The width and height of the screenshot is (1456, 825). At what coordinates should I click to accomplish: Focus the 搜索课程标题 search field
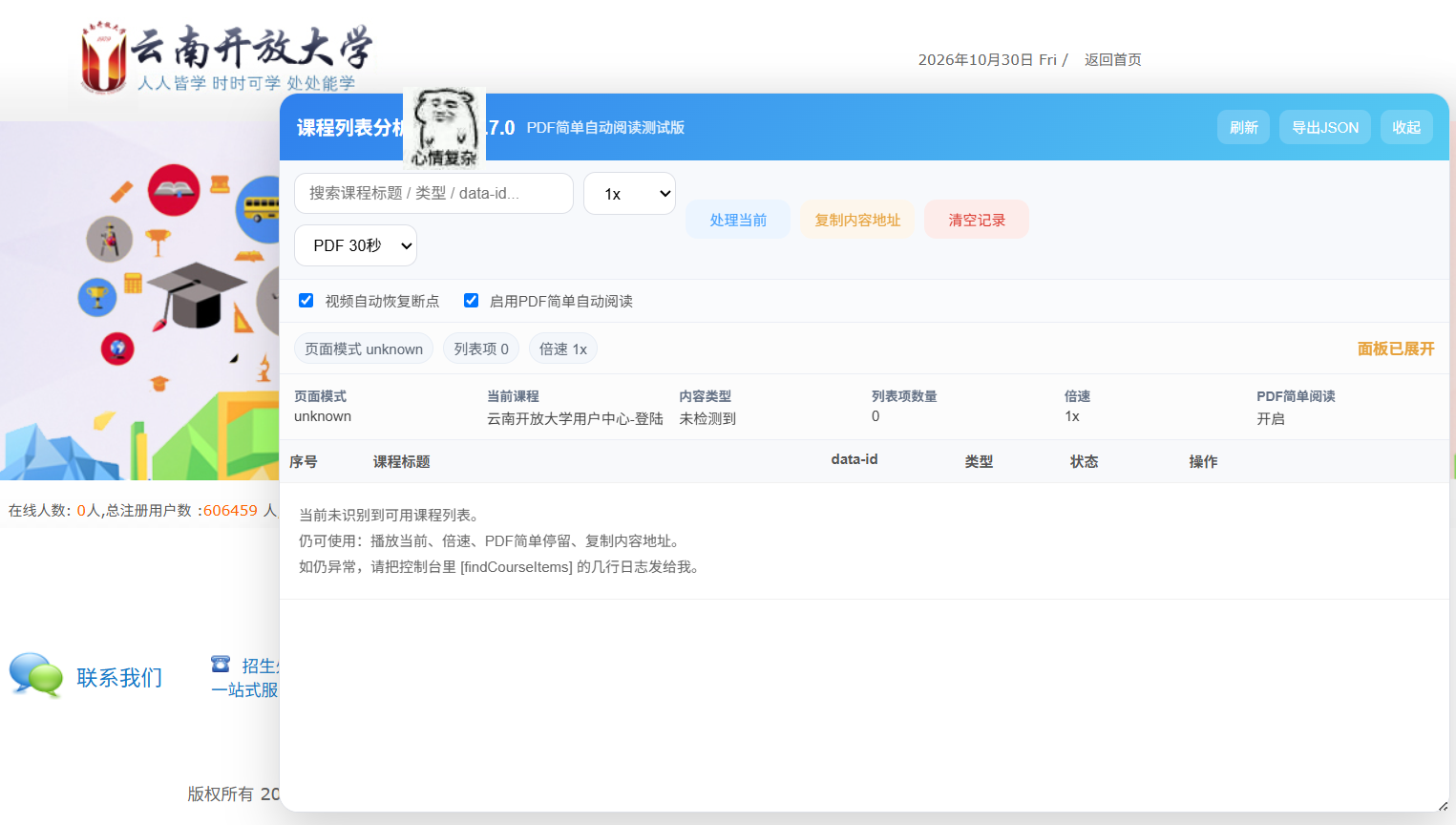point(433,193)
